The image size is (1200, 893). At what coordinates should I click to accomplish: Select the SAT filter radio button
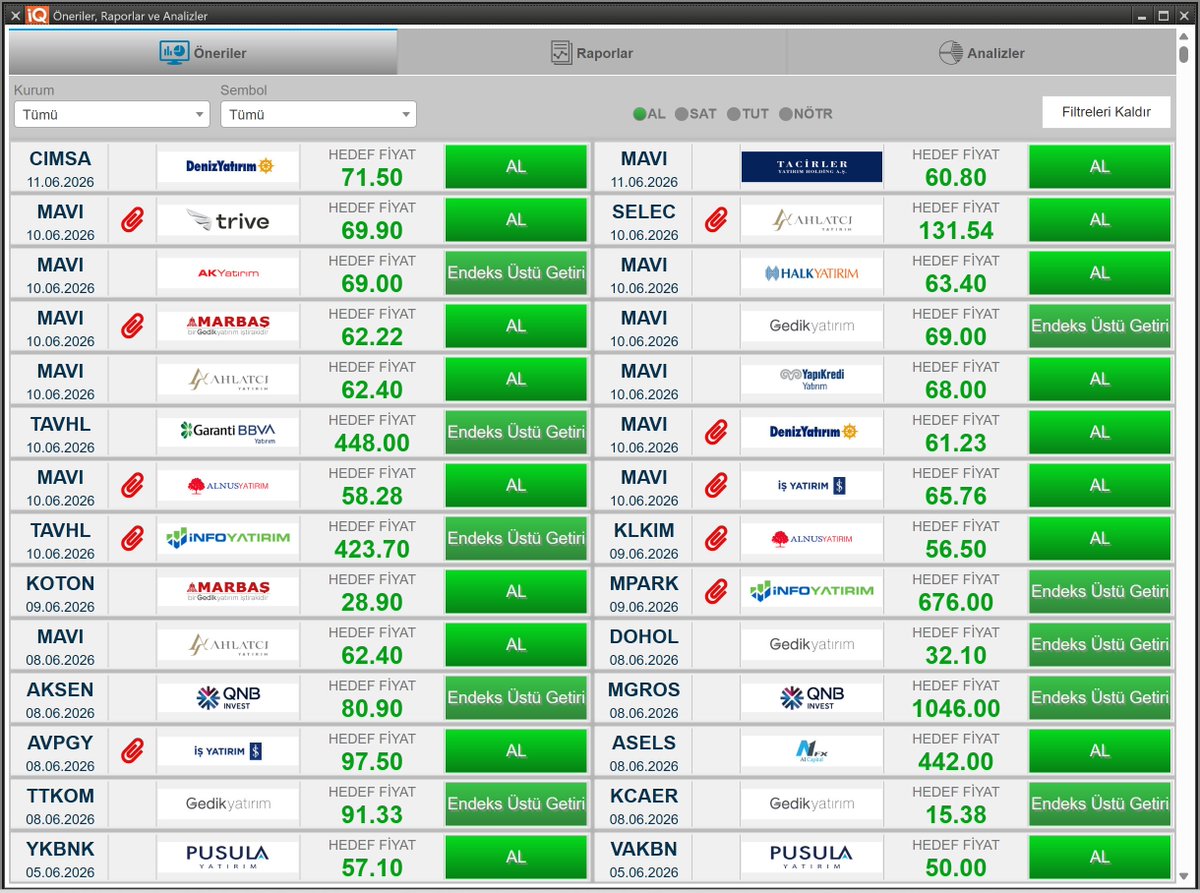pyautogui.click(x=681, y=114)
